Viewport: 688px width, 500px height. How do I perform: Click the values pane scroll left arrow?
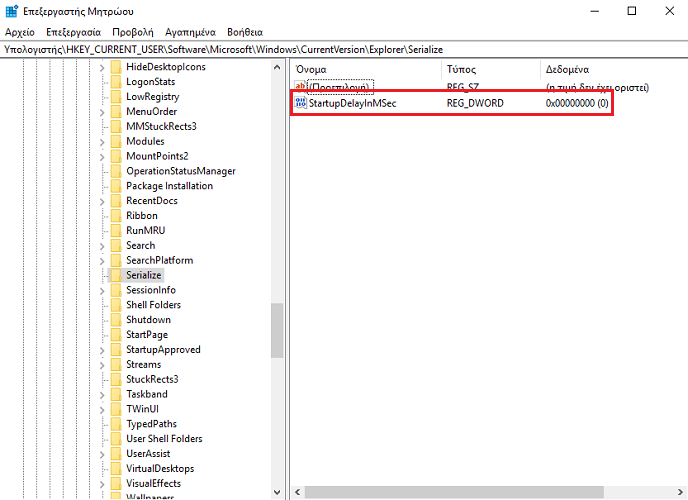coord(297,492)
